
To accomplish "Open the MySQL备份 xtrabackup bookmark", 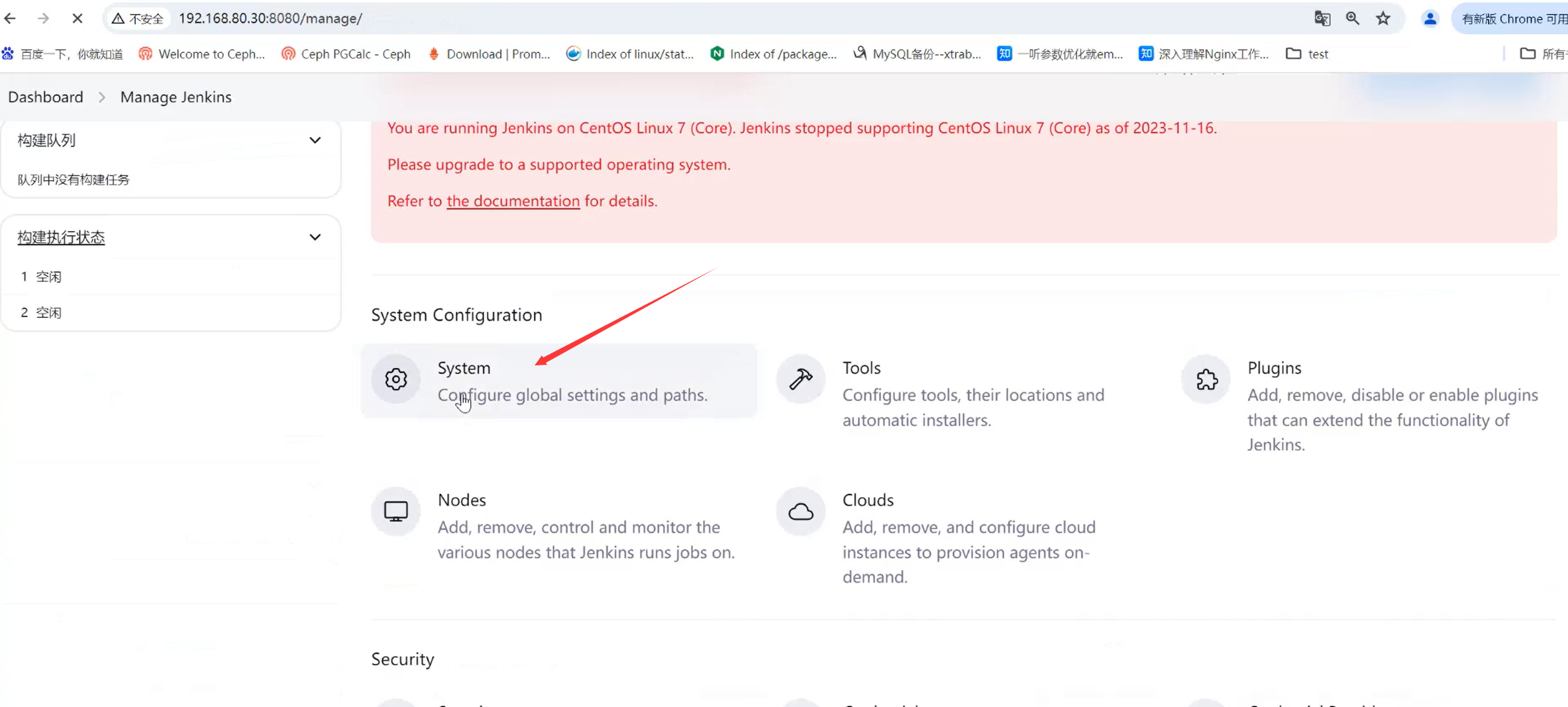I will [917, 54].
